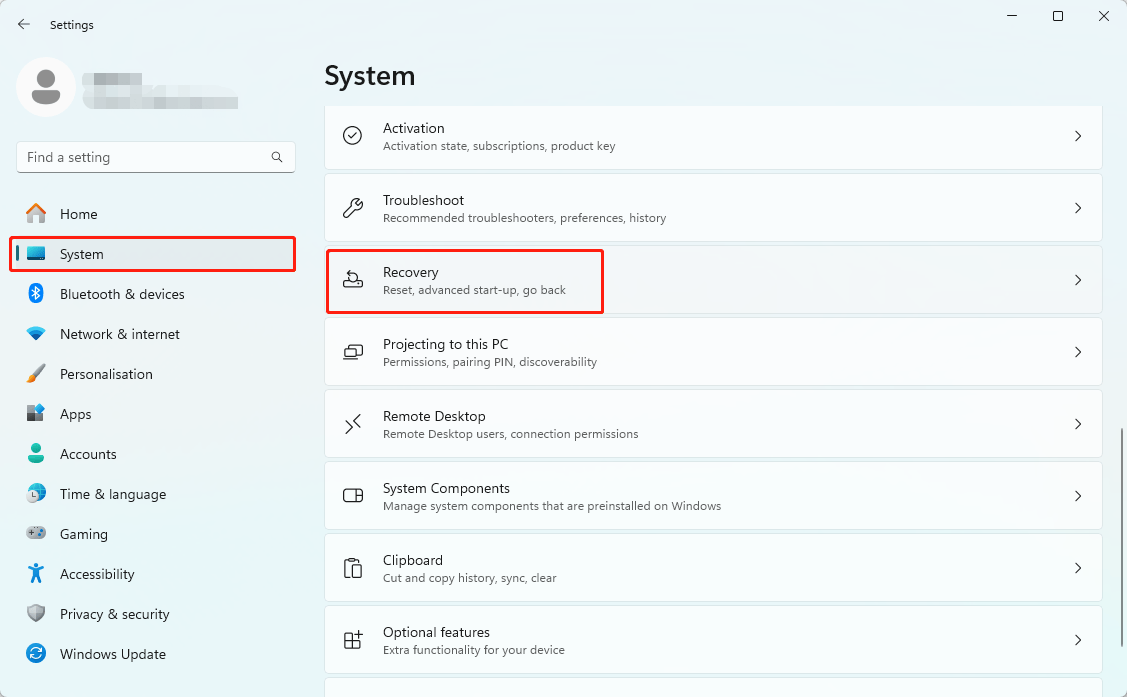Select Accounts in the sidebar
This screenshot has width=1127, height=697.
[x=88, y=454]
